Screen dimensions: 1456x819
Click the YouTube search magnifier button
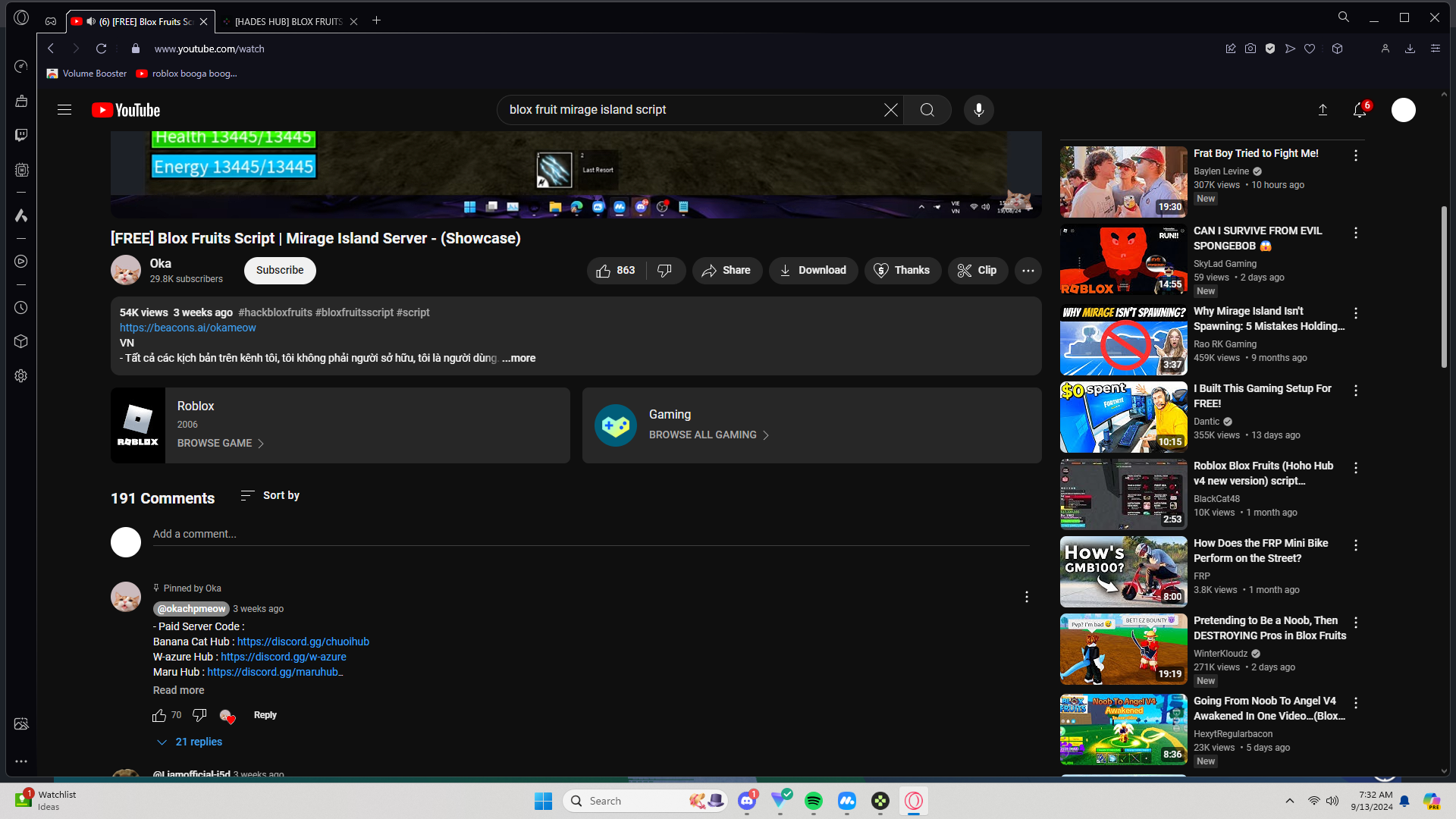[x=927, y=110]
